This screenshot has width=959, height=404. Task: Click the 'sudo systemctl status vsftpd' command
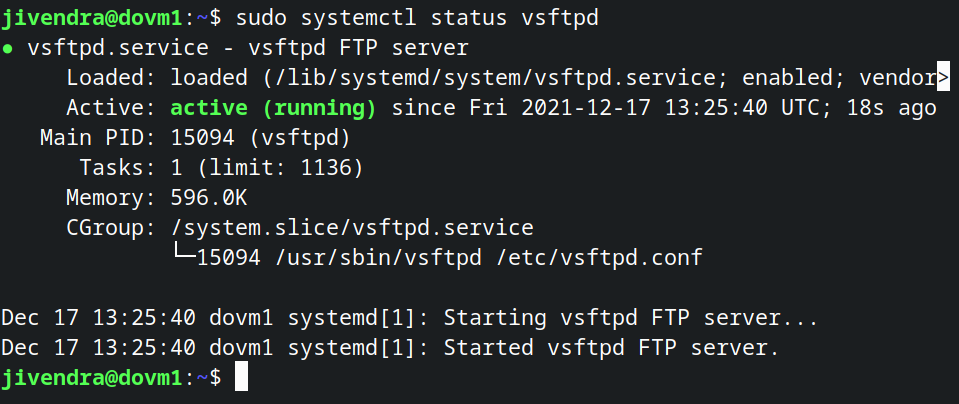(x=423, y=17)
